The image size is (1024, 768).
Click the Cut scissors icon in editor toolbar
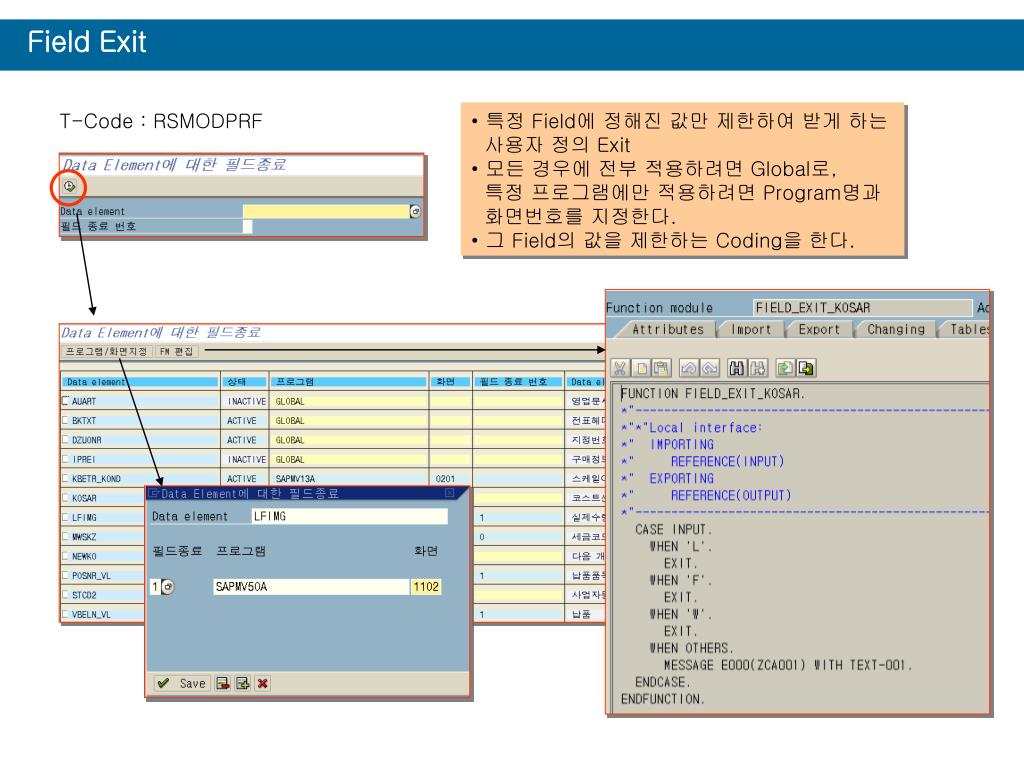point(620,368)
